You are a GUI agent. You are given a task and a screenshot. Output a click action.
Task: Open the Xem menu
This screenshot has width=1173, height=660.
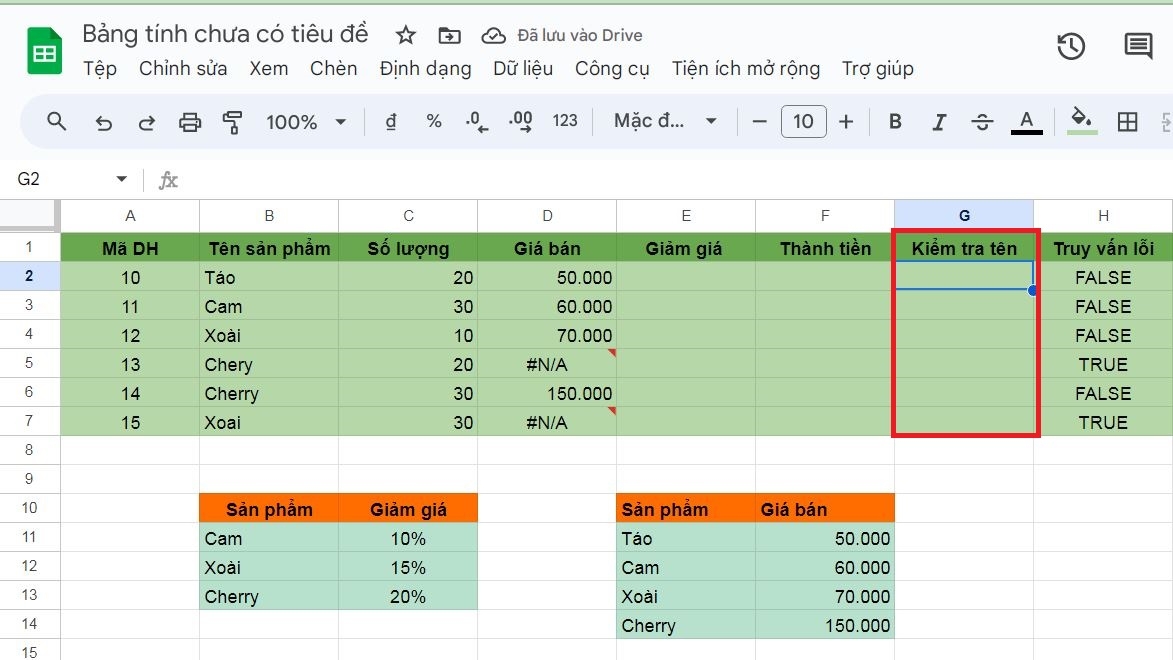point(269,69)
